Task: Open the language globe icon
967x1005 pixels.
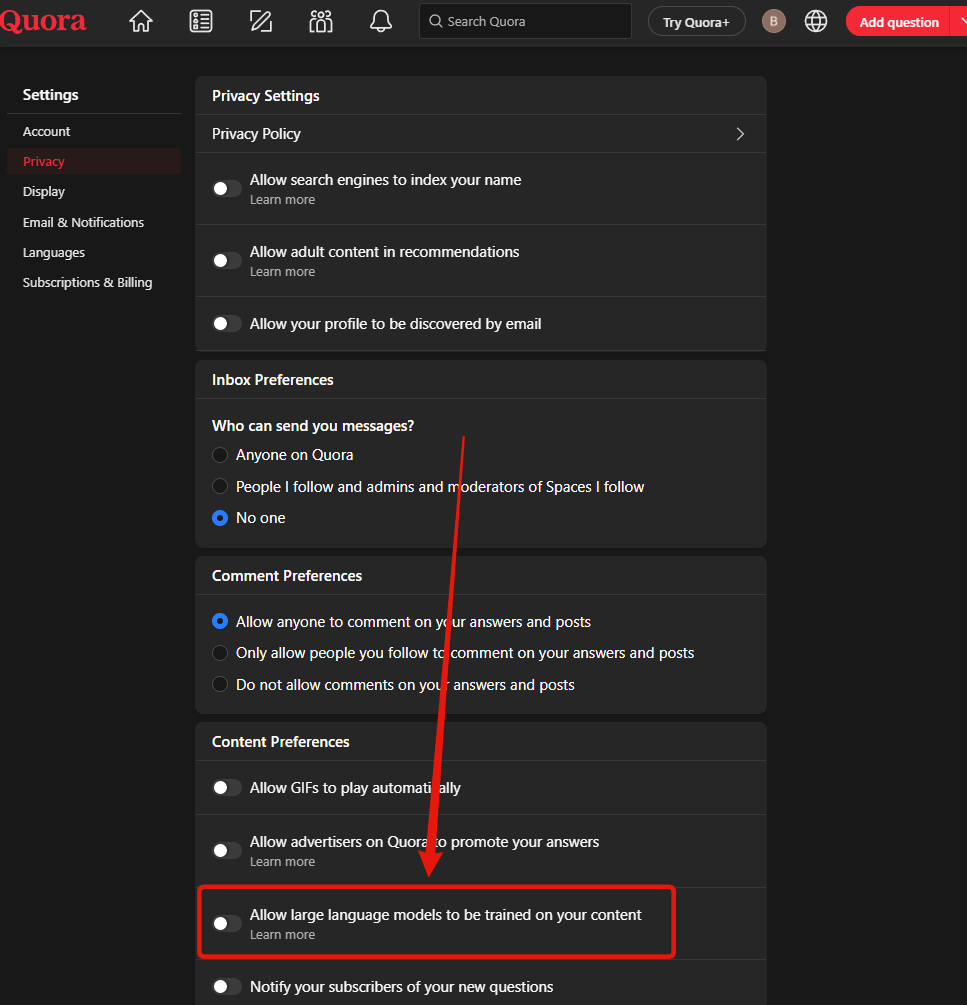Action: click(816, 21)
